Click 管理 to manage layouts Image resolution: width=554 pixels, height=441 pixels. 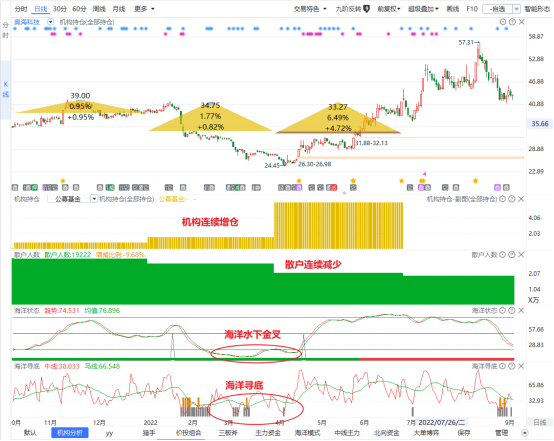pyautogui.click(x=501, y=433)
